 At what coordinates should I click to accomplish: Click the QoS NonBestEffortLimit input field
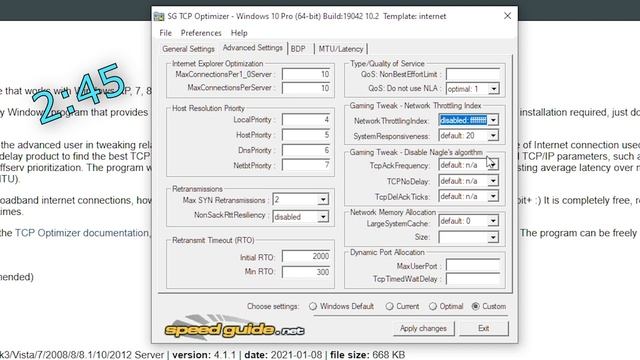[473, 74]
